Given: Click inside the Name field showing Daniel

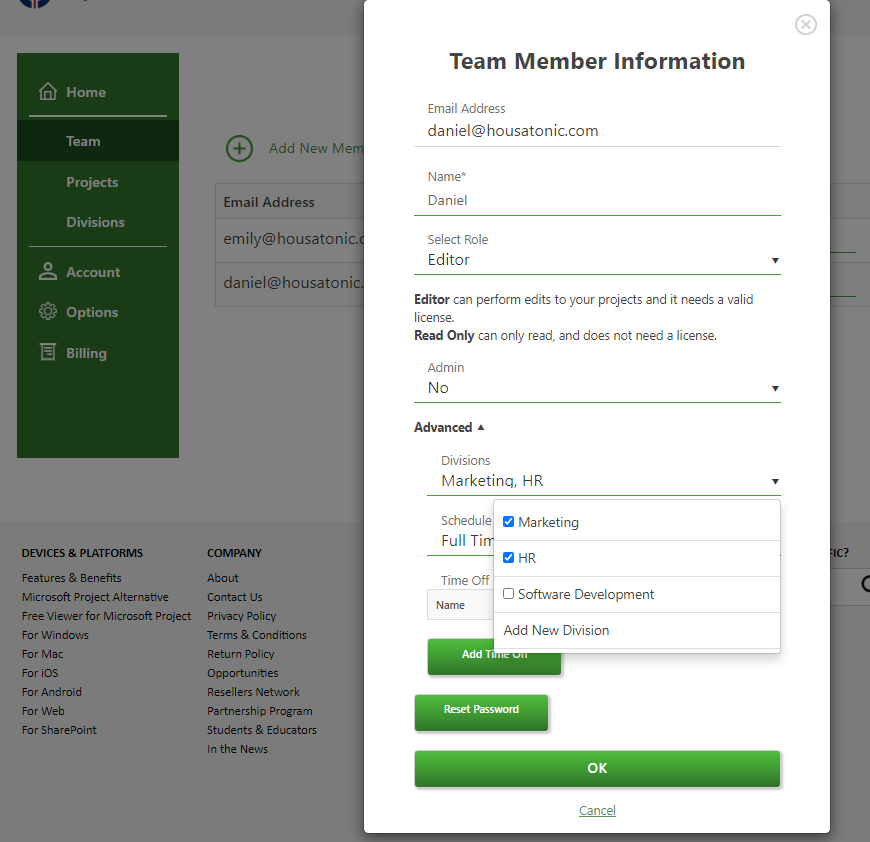Looking at the screenshot, I should 597,200.
